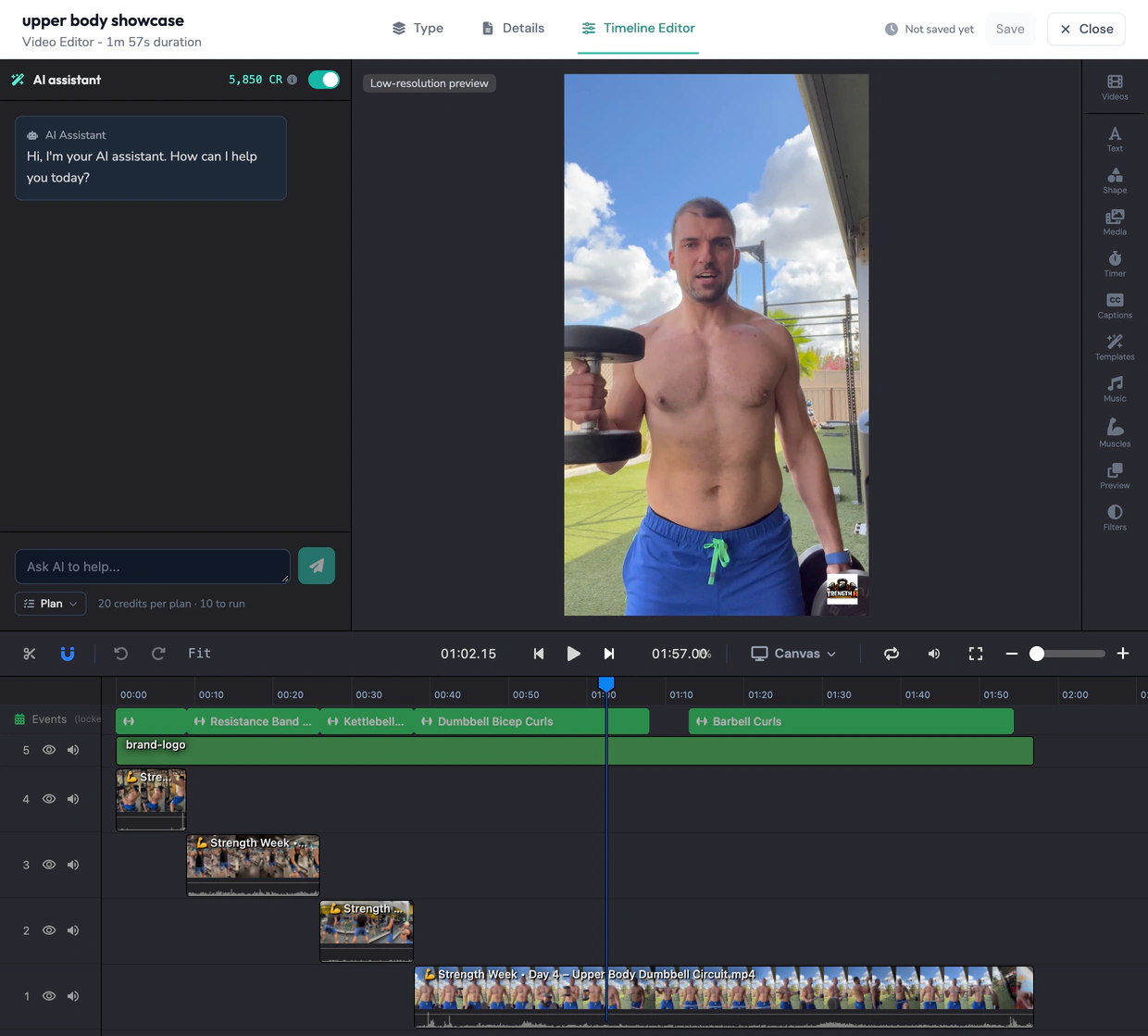Open the Music panel
This screenshot has width=1148, height=1036.
tap(1115, 389)
